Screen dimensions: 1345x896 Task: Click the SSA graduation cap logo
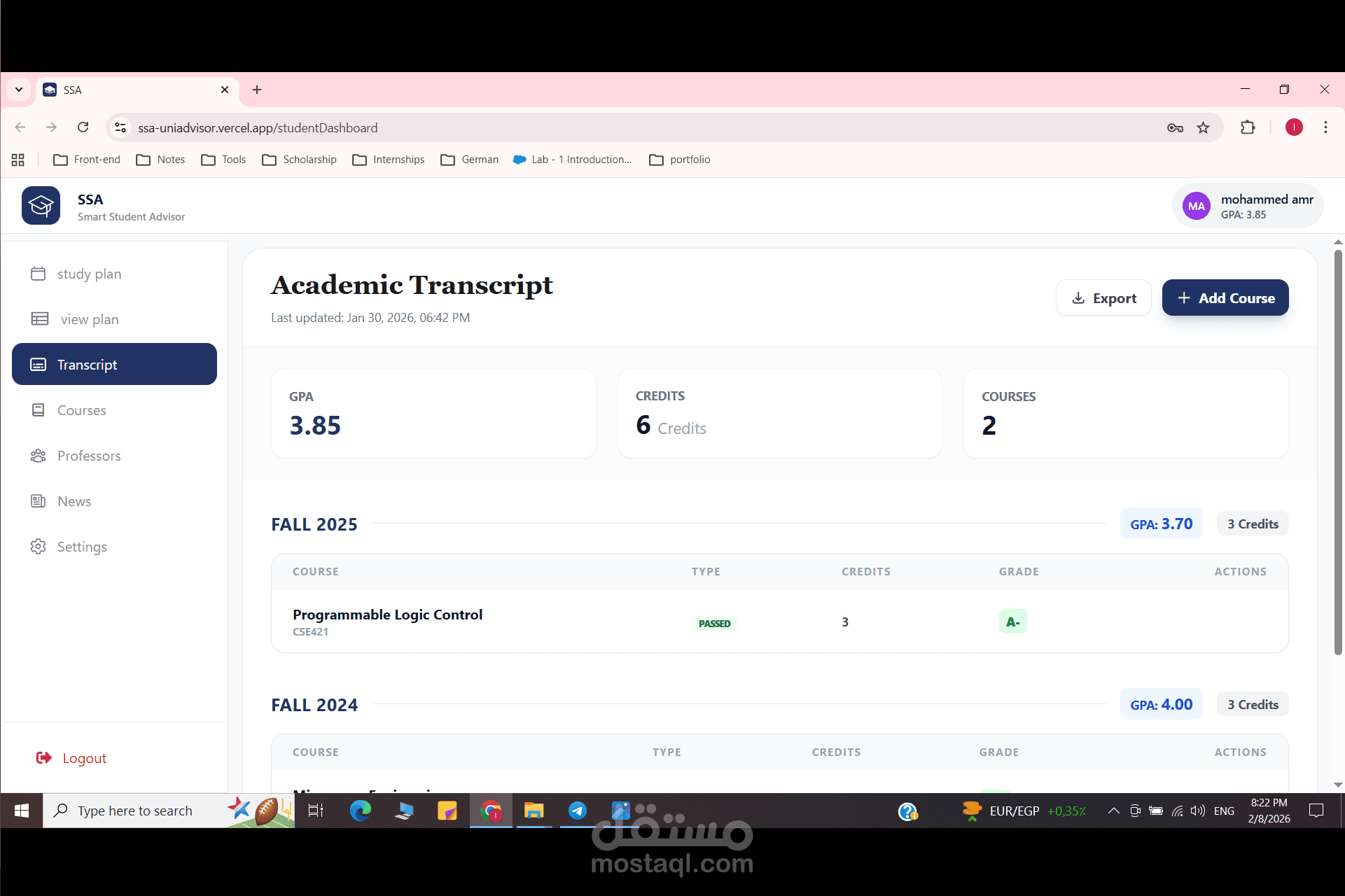point(41,206)
